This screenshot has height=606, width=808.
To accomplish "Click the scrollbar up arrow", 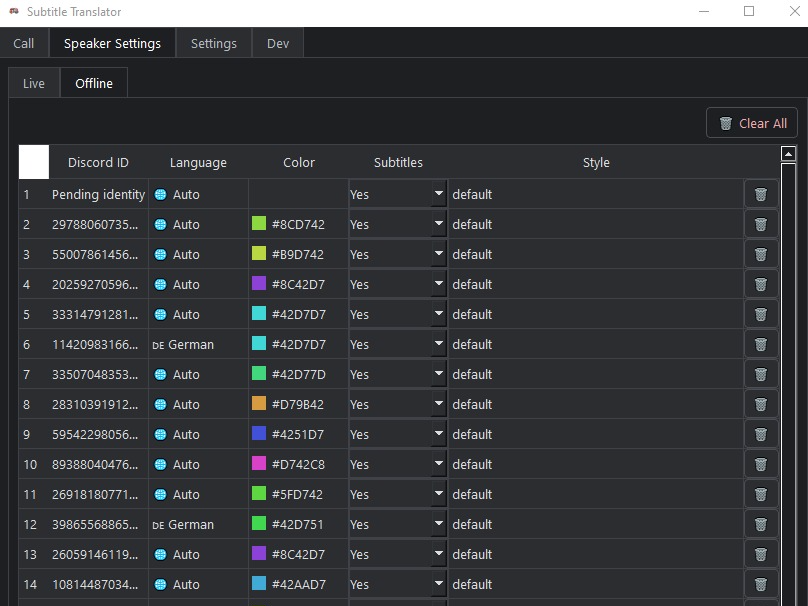I will [x=788, y=154].
